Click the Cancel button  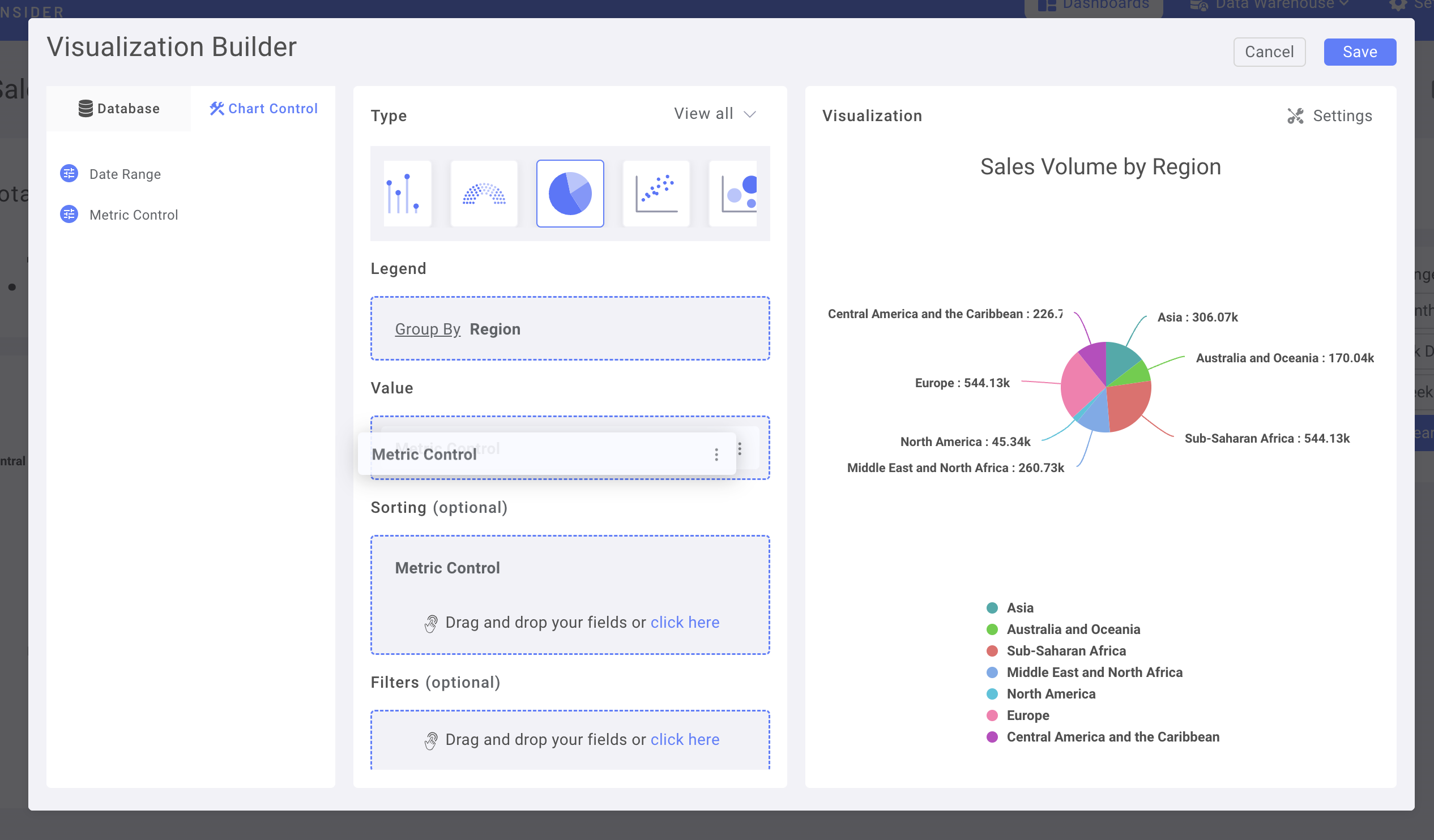1270,51
